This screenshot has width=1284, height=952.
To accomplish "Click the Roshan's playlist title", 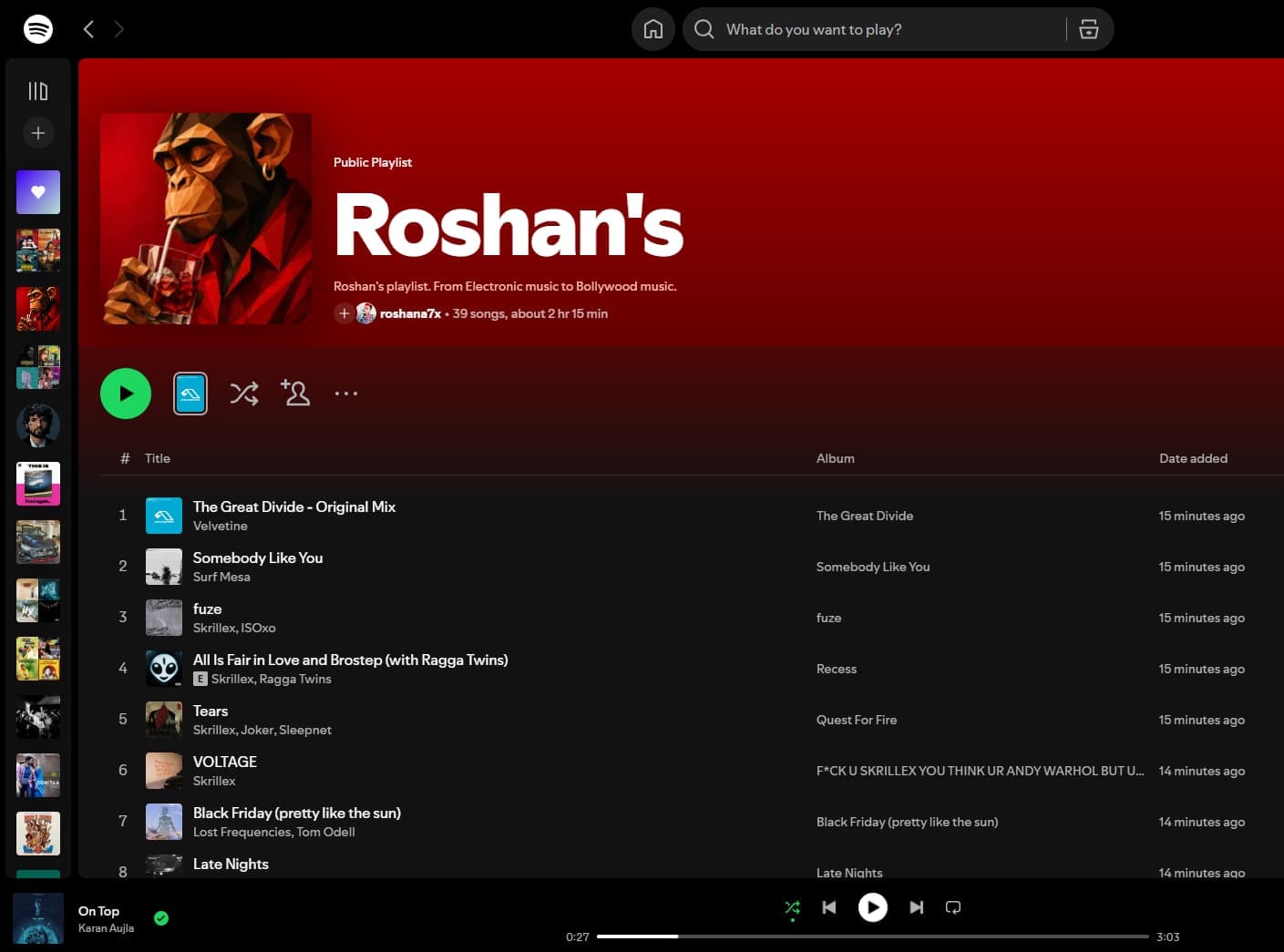I will click(508, 225).
